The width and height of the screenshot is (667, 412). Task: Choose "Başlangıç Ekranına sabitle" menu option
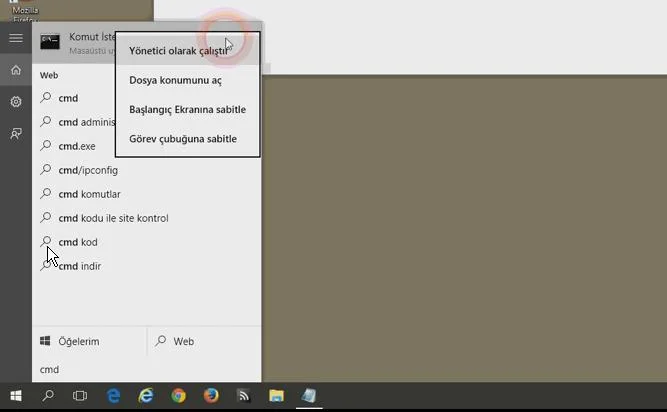point(187,109)
